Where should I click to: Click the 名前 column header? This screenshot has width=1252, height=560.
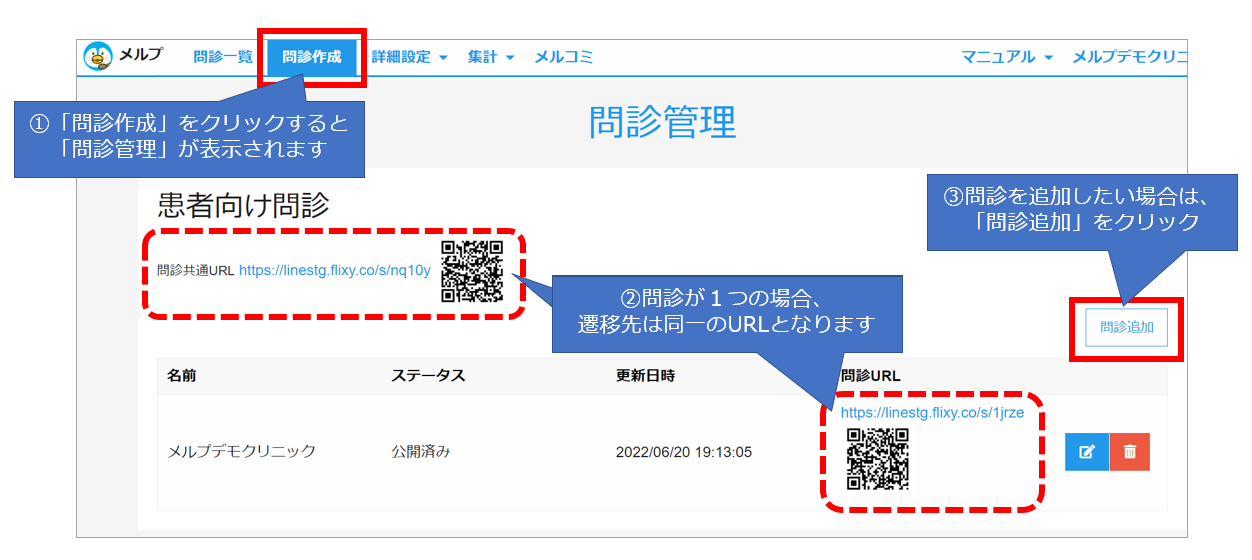[182, 376]
